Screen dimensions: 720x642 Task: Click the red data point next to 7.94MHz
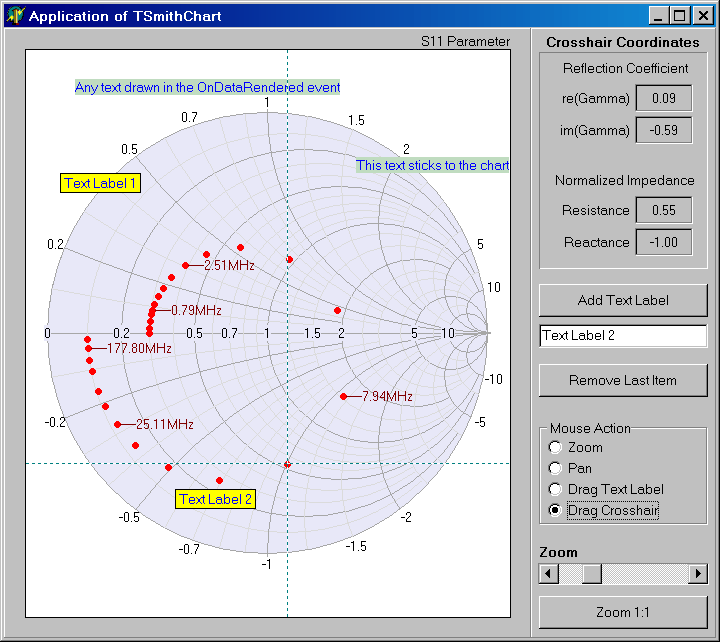click(343, 396)
